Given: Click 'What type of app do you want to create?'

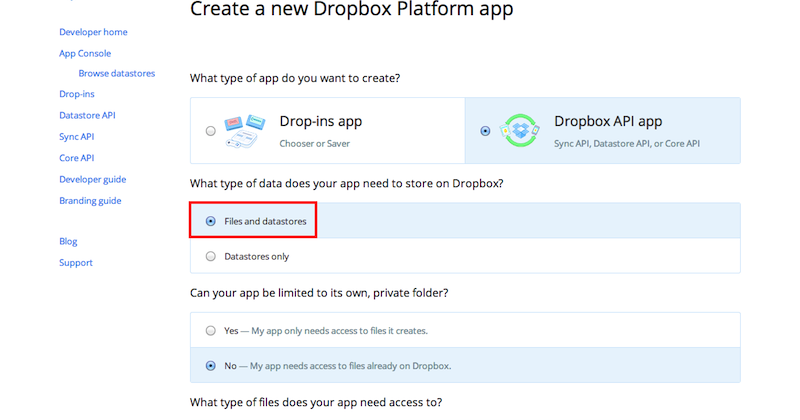Looking at the screenshot, I should click(x=295, y=79).
